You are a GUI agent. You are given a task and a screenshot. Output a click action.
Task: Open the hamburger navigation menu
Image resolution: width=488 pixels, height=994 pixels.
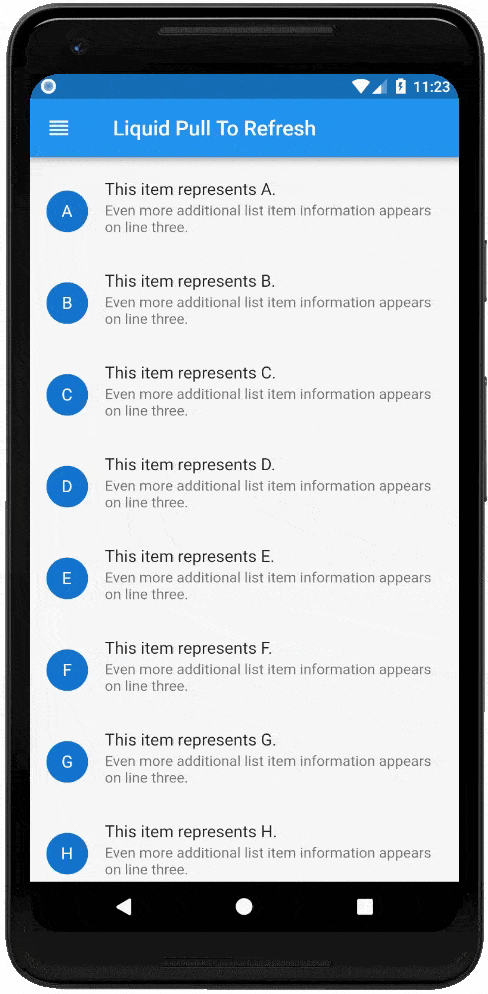(59, 128)
